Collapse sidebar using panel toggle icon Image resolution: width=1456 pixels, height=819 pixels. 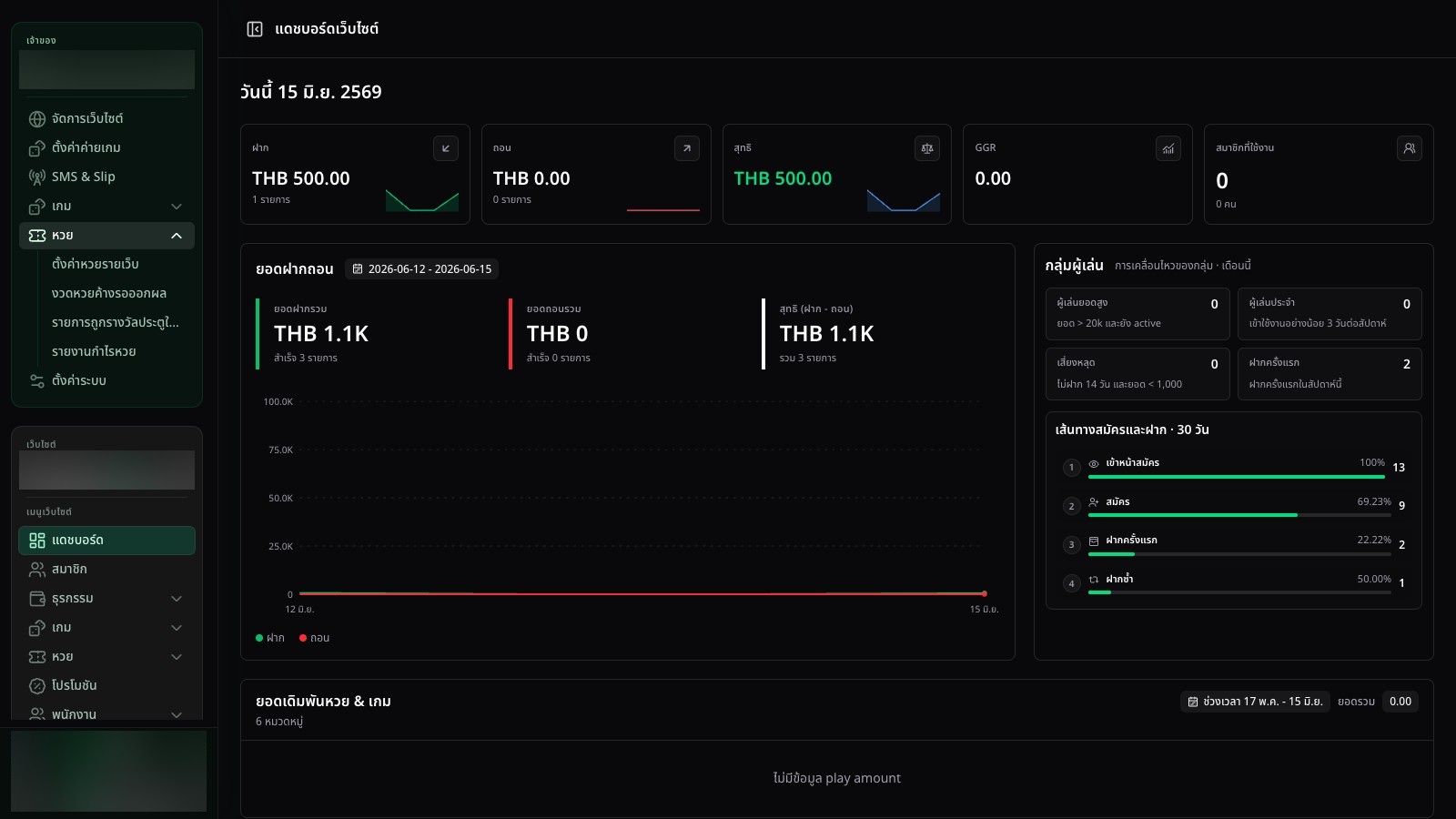point(255,29)
